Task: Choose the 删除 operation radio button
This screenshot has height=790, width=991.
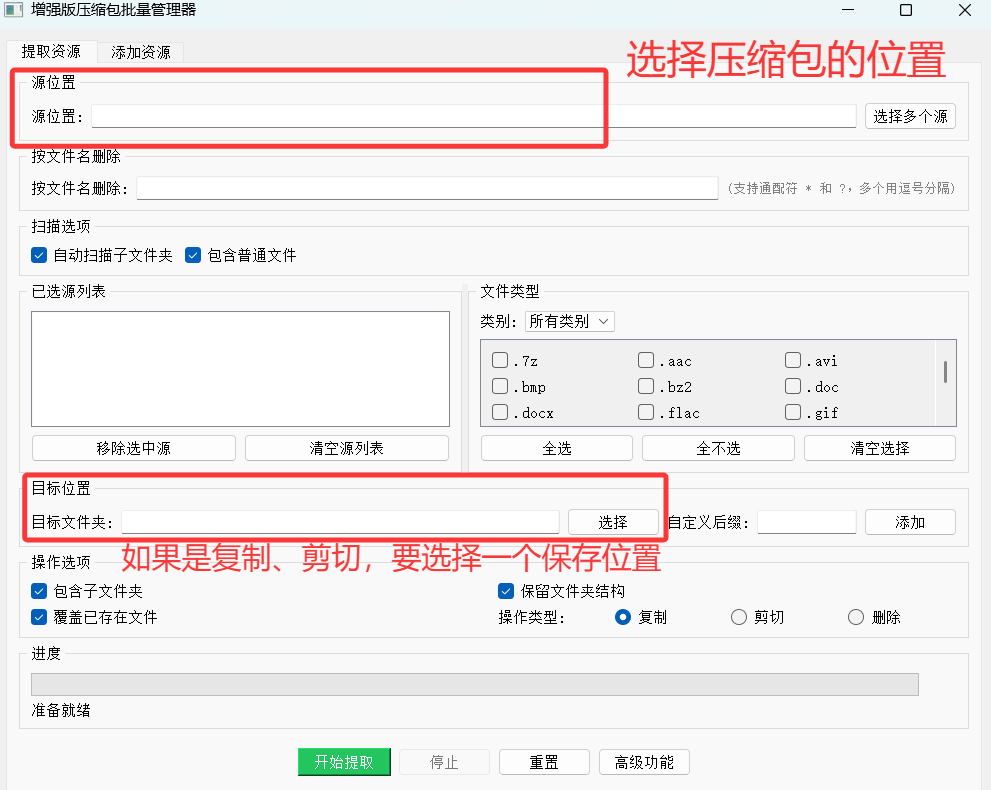Action: pyautogui.click(x=856, y=617)
